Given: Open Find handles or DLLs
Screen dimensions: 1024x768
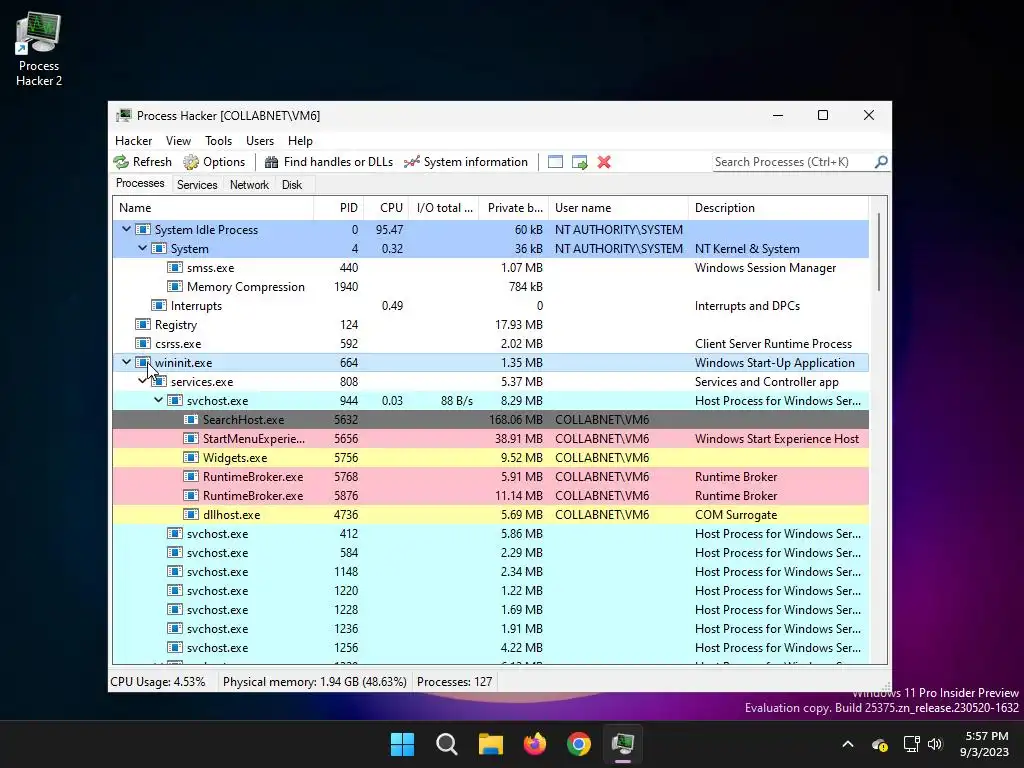Looking at the screenshot, I should tap(328, 162).
